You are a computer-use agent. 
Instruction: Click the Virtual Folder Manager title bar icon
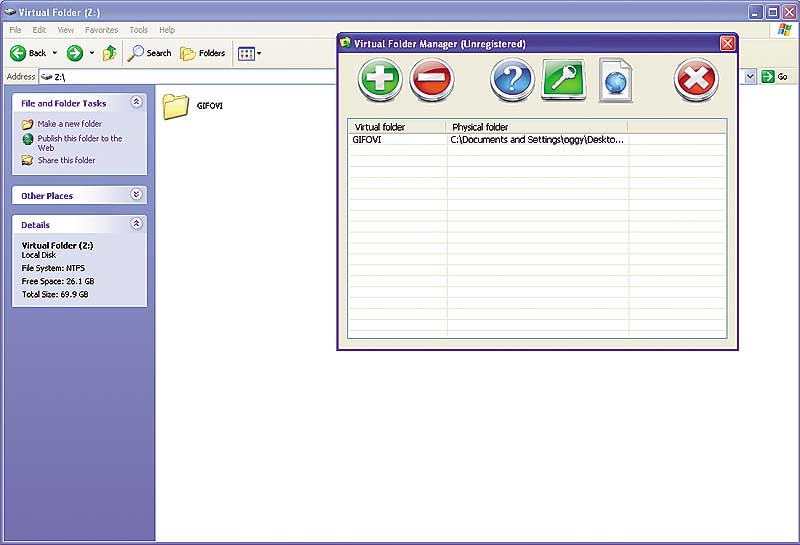click(345, 43)
